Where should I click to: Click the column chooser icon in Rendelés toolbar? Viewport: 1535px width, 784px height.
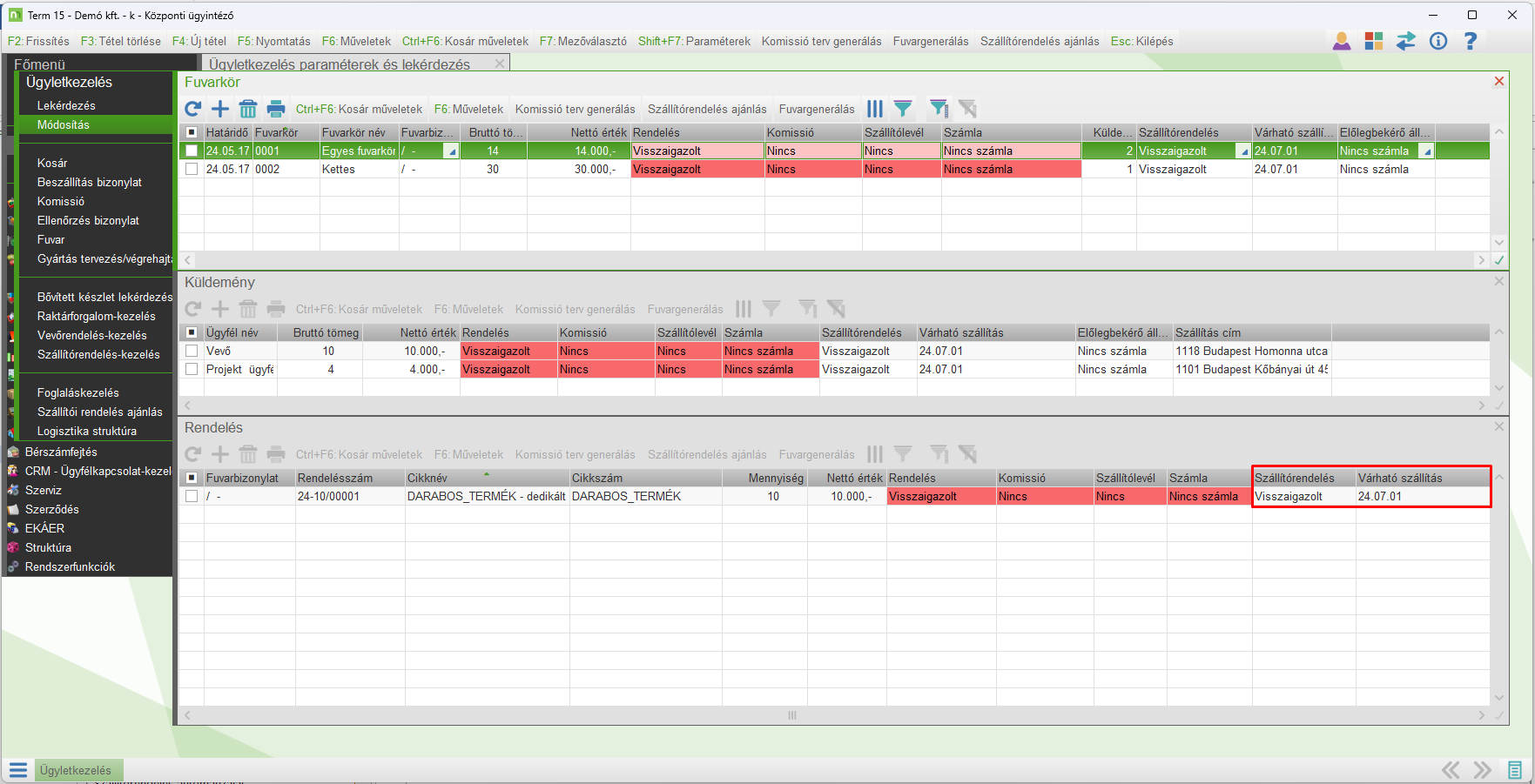click(x=875, y=454)
